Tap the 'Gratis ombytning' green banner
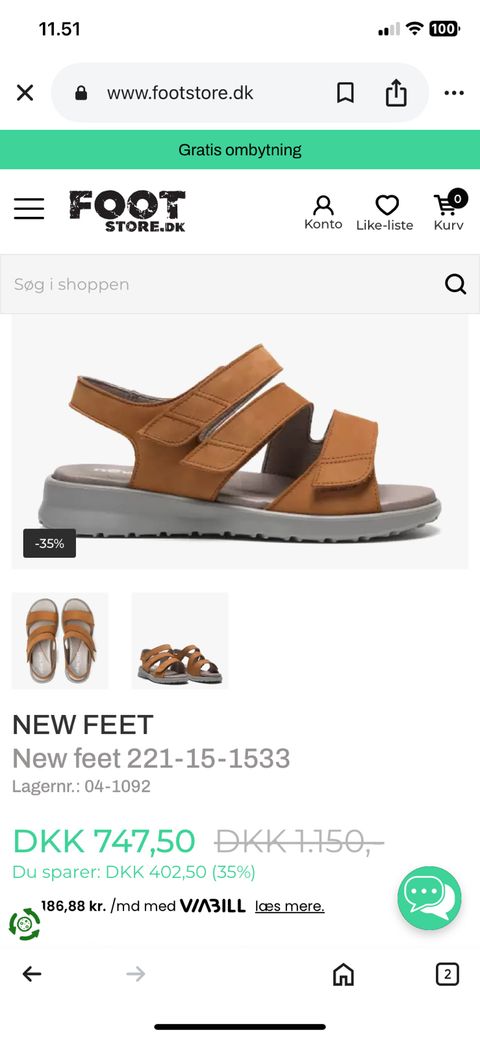The width and height of the screenshot is (480, 1039). click(x=240, y=150)
